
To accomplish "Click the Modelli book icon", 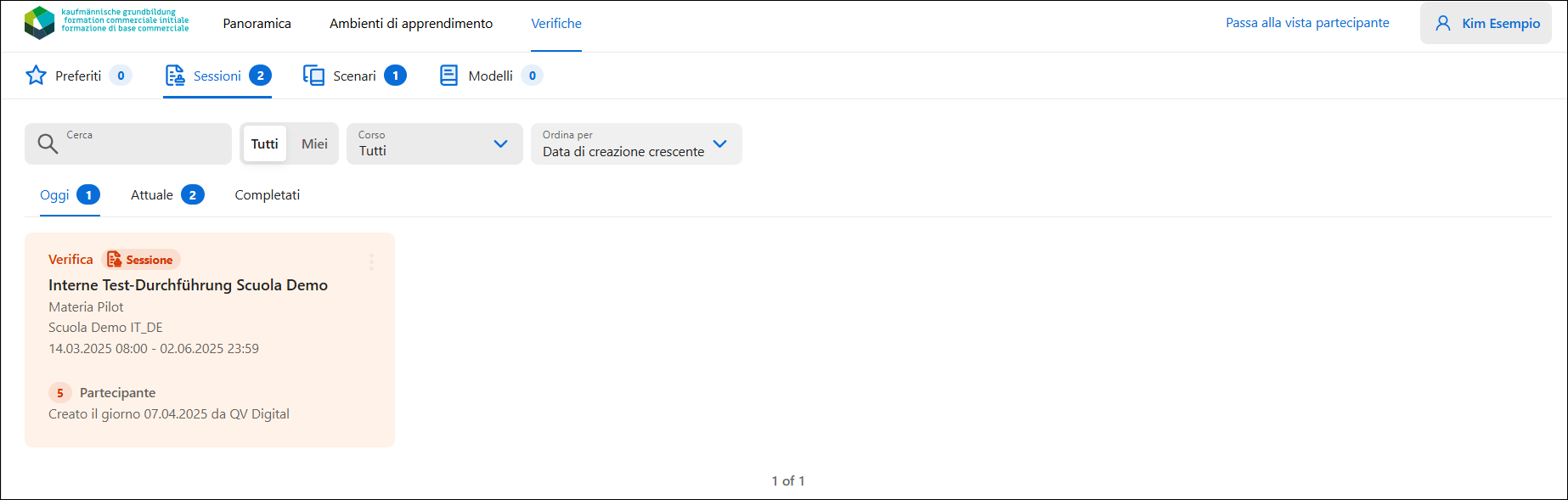I will coord(448,76).
